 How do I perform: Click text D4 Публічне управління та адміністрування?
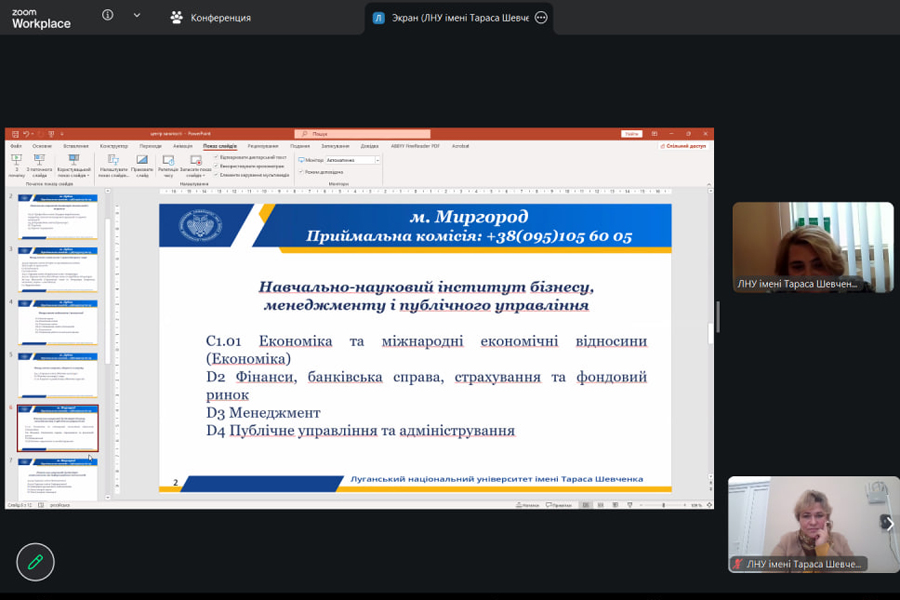click(x=360, y=431)
